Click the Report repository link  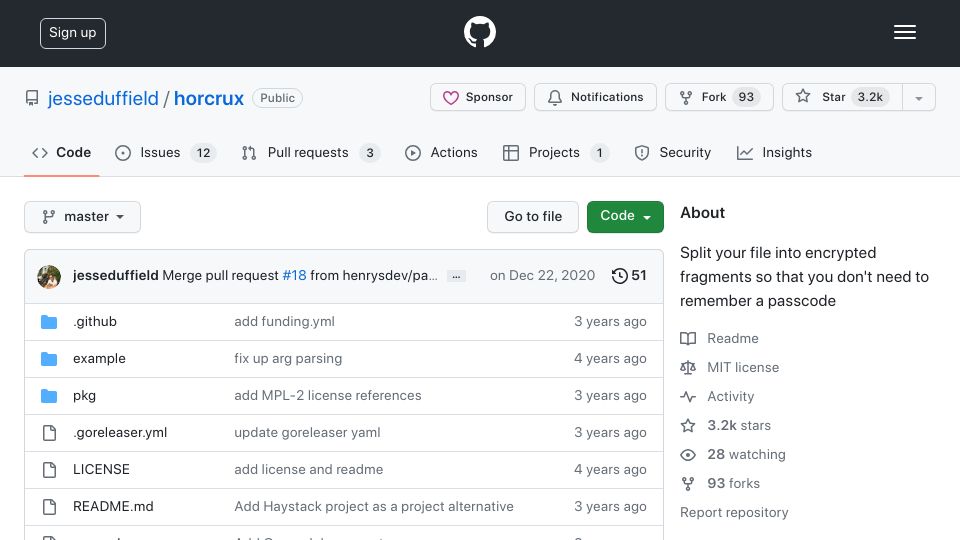734,512
